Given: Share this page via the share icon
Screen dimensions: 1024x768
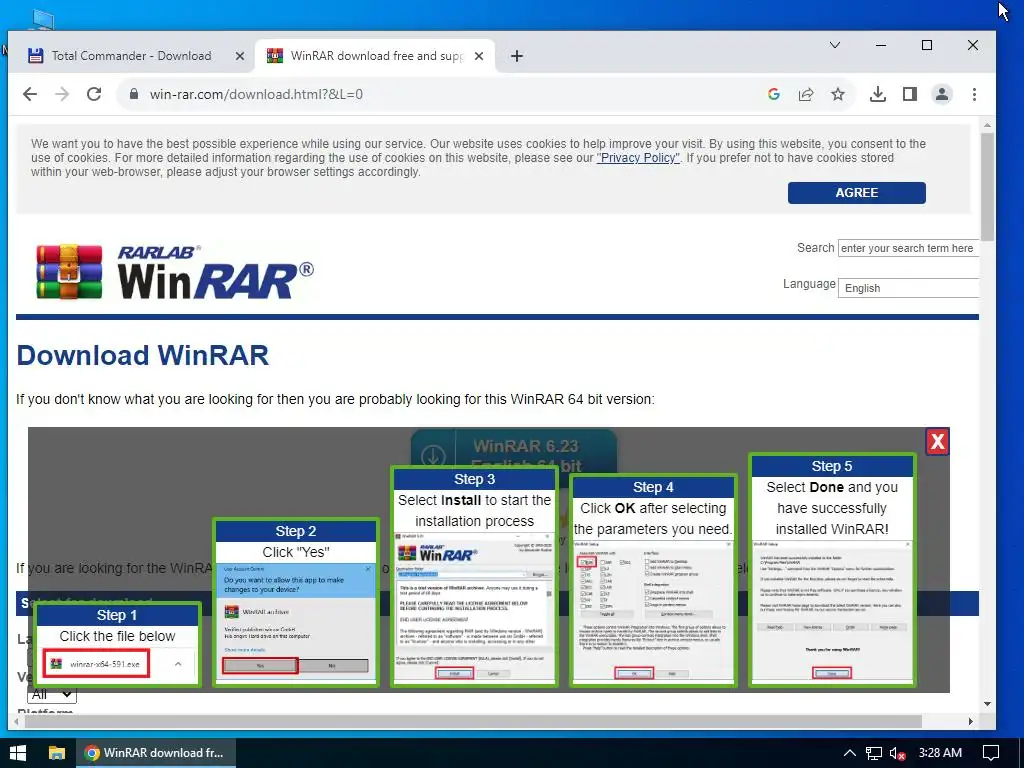Looking at the screenshot, I should pos(806,94).
